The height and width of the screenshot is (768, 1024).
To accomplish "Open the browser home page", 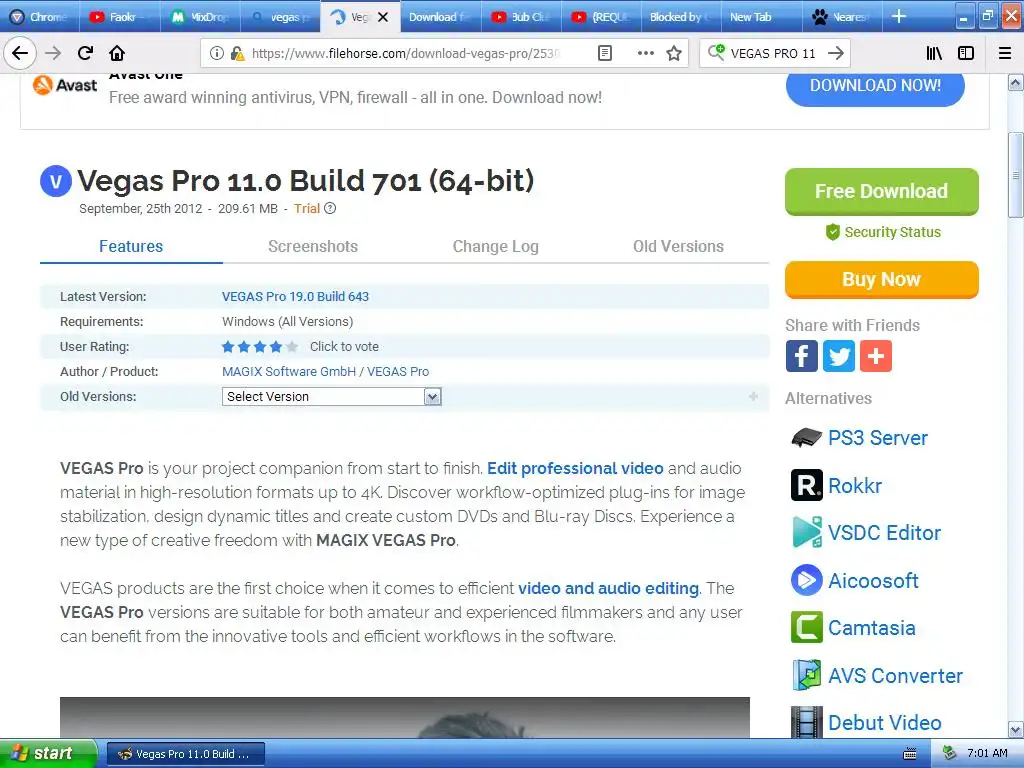I will [117, 53].
